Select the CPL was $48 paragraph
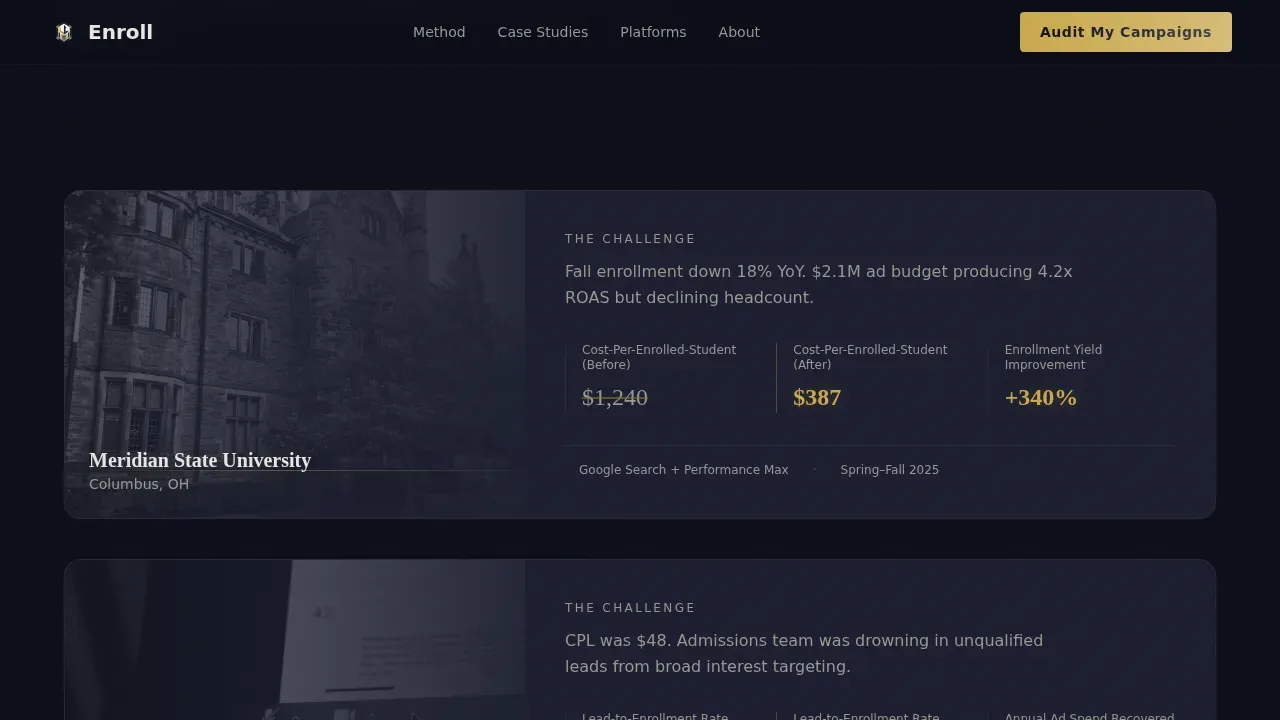Viewport: 1280px width, 720px height. click(804, 653)
